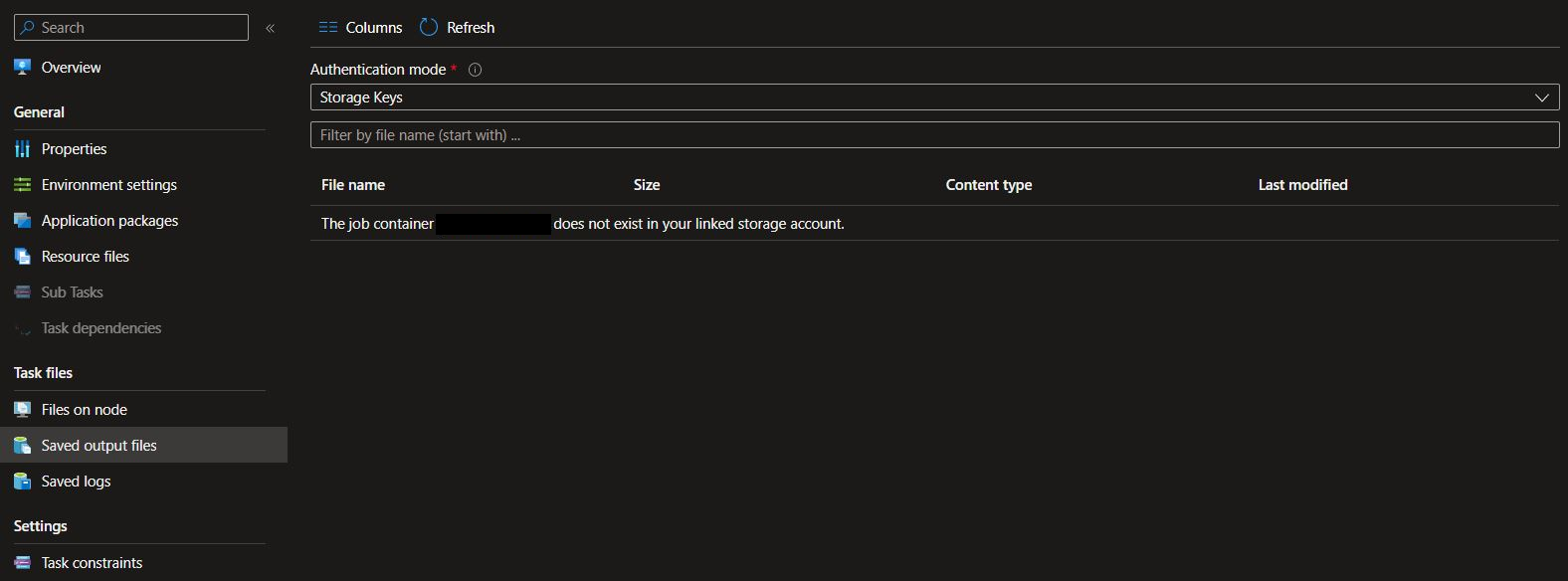Click the Environment settings icon
Viewport: 1568px width, 581px height.
point(22,184)
